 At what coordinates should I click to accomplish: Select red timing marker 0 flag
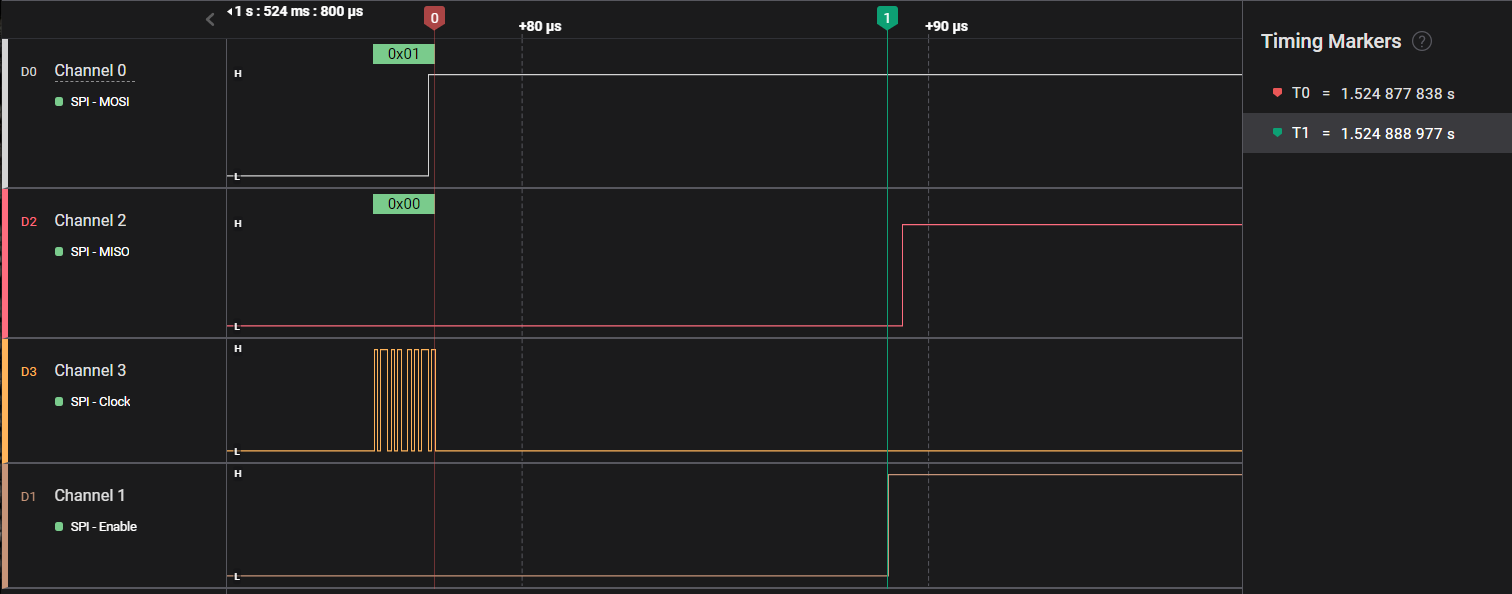coord(434,18)
